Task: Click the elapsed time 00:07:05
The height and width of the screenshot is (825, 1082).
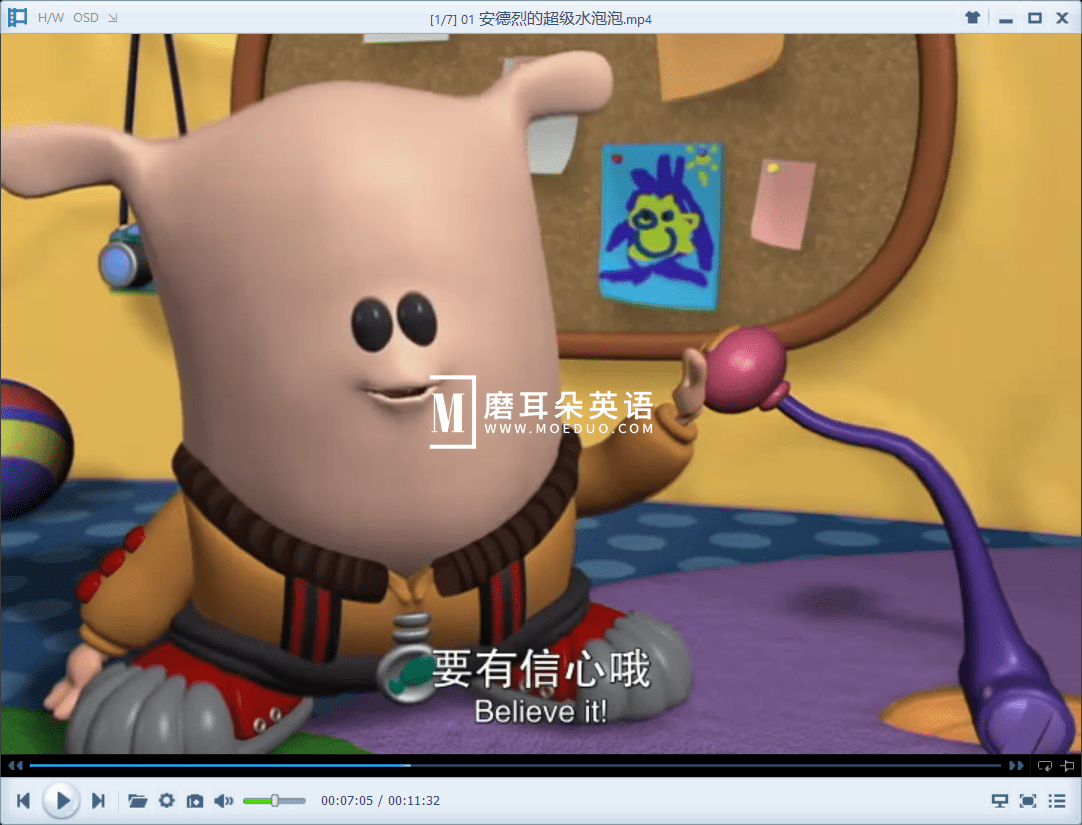Action: [x=346, y=801]
